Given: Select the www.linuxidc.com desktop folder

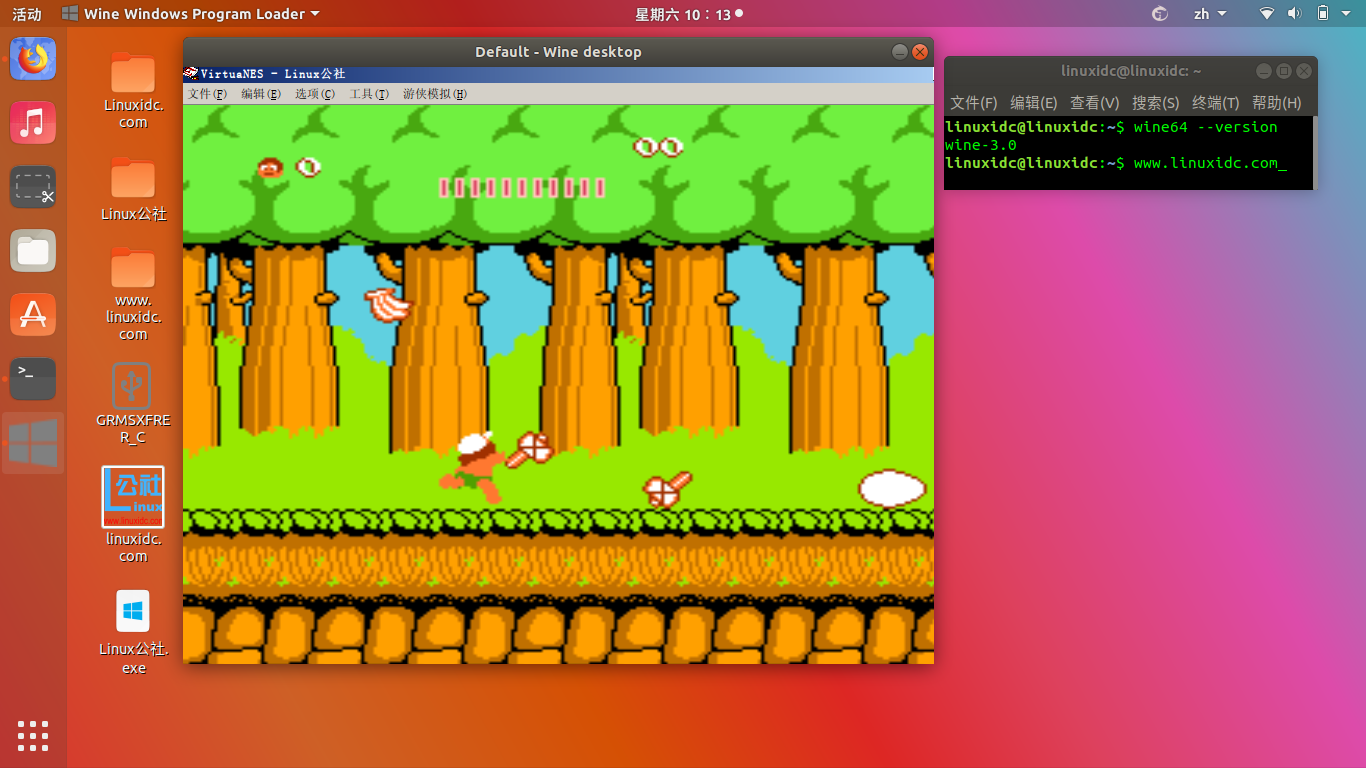Looking at the screenshot, I should 133,294.
